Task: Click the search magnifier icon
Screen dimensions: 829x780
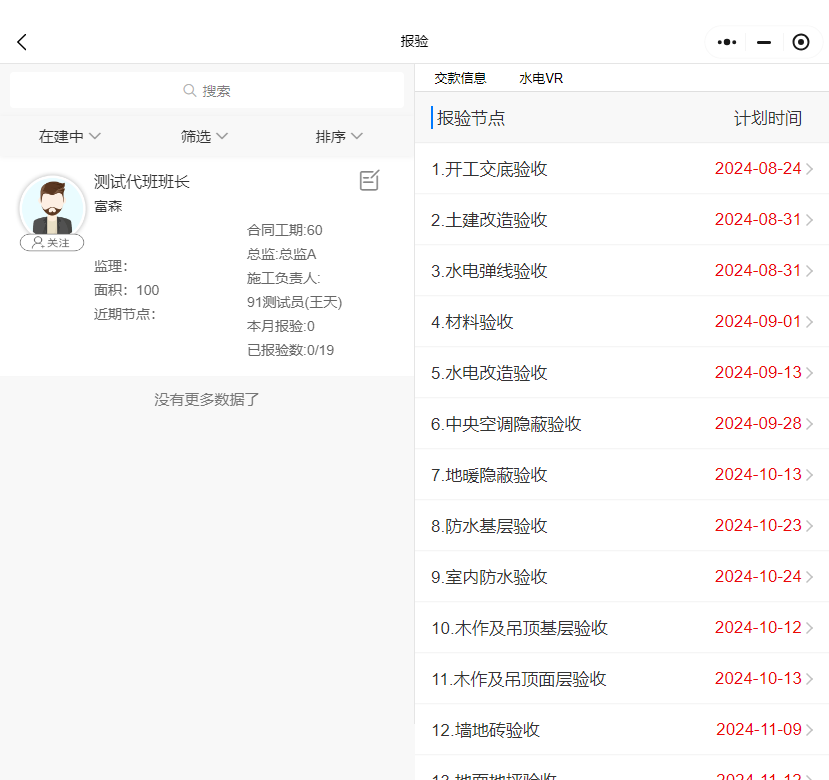Action: (190, 91)
